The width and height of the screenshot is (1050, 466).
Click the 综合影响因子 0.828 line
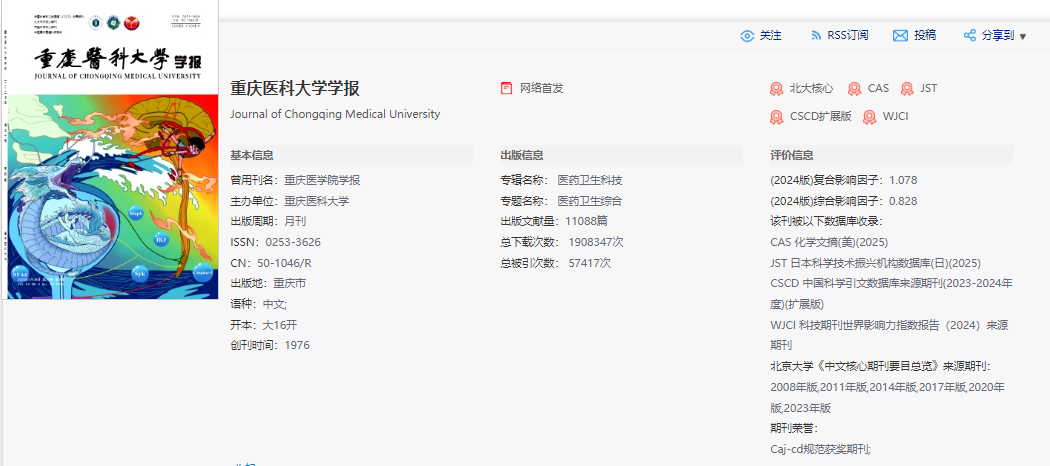pyautogui.click(x=844, y=201)
